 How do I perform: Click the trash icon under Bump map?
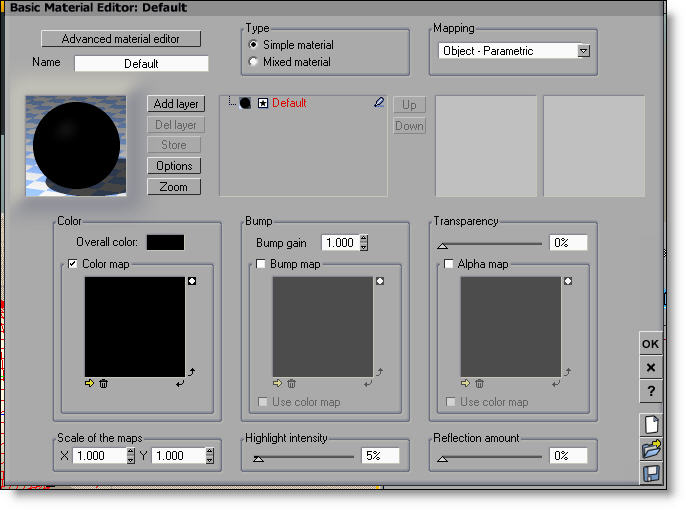(291, 383)
